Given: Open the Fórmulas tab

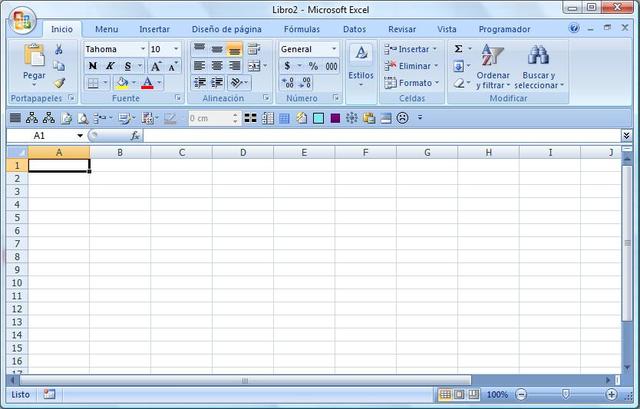Looking at the screenshot, I should [x=302, y=29].
